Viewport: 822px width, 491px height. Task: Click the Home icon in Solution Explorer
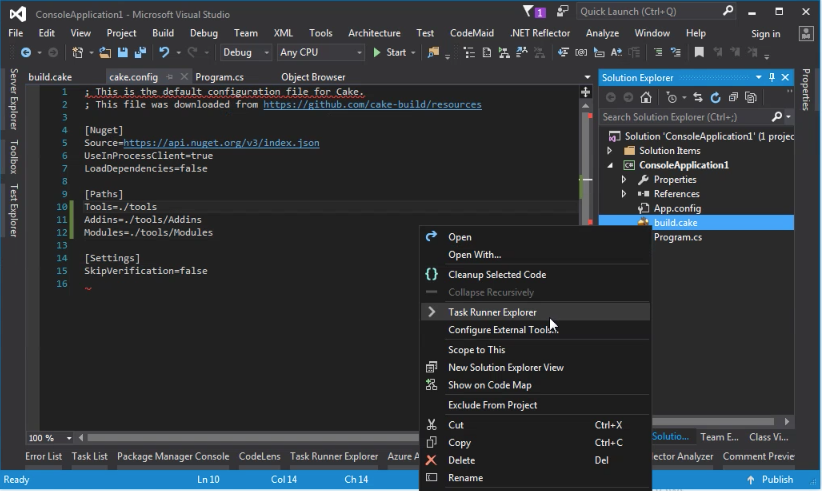coord(646,97)
